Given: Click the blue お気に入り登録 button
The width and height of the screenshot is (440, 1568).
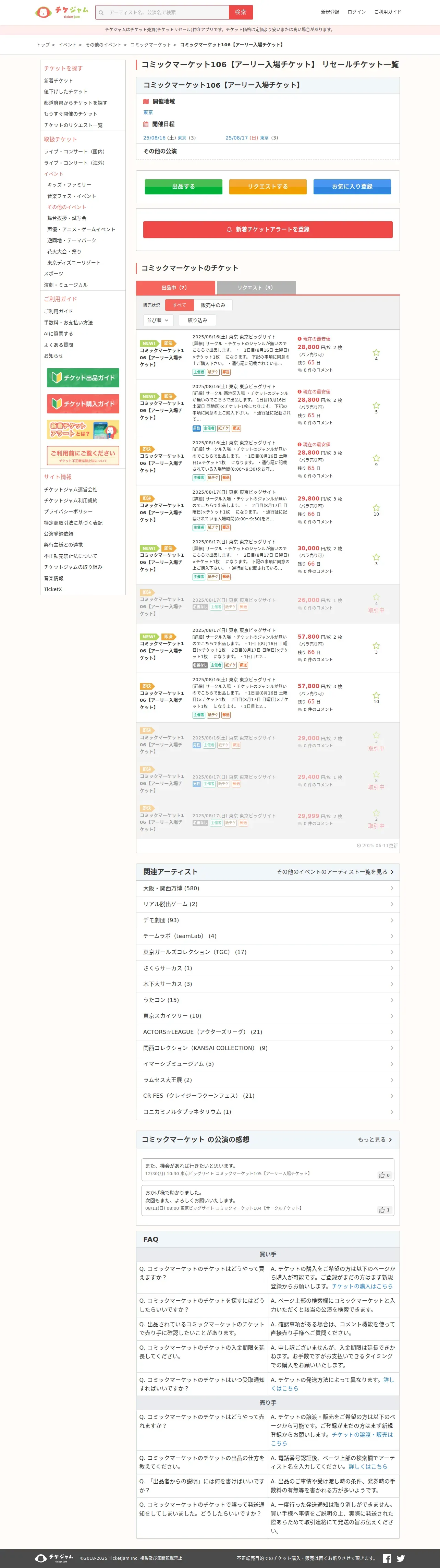Looking at the screenshot, I should pos(352,186).
